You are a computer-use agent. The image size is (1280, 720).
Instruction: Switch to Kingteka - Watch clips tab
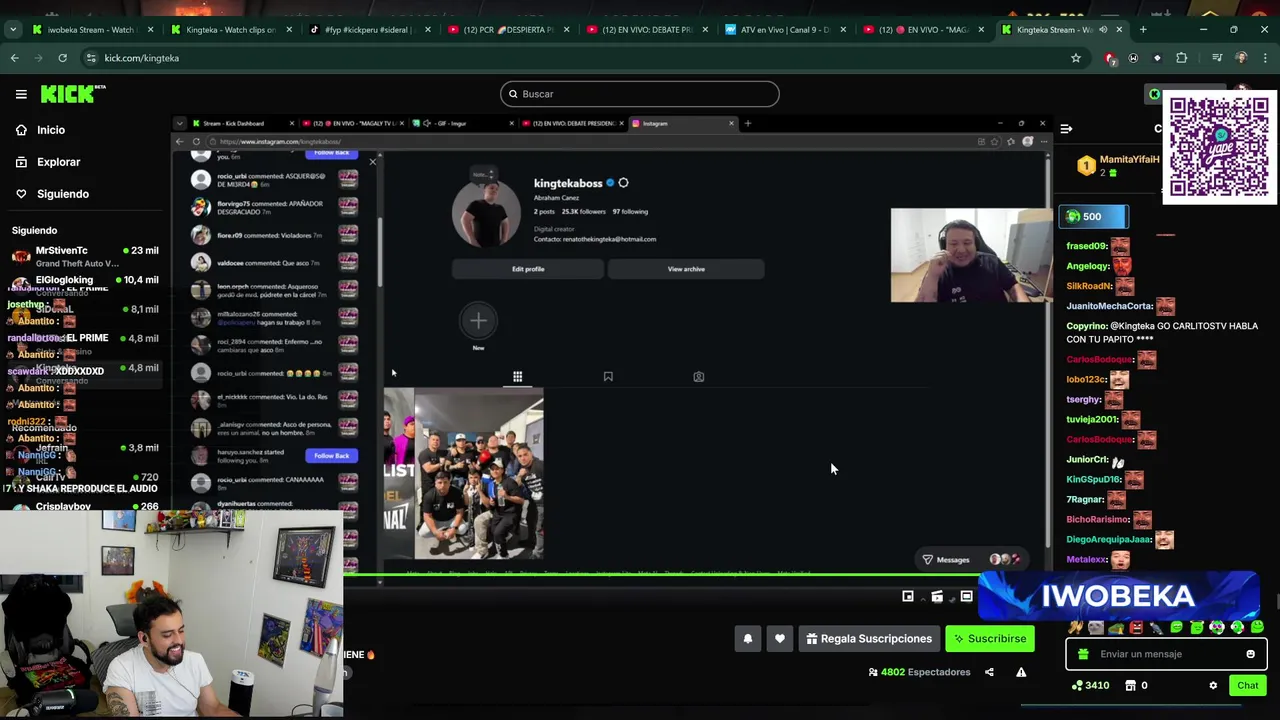coord(231,30)
